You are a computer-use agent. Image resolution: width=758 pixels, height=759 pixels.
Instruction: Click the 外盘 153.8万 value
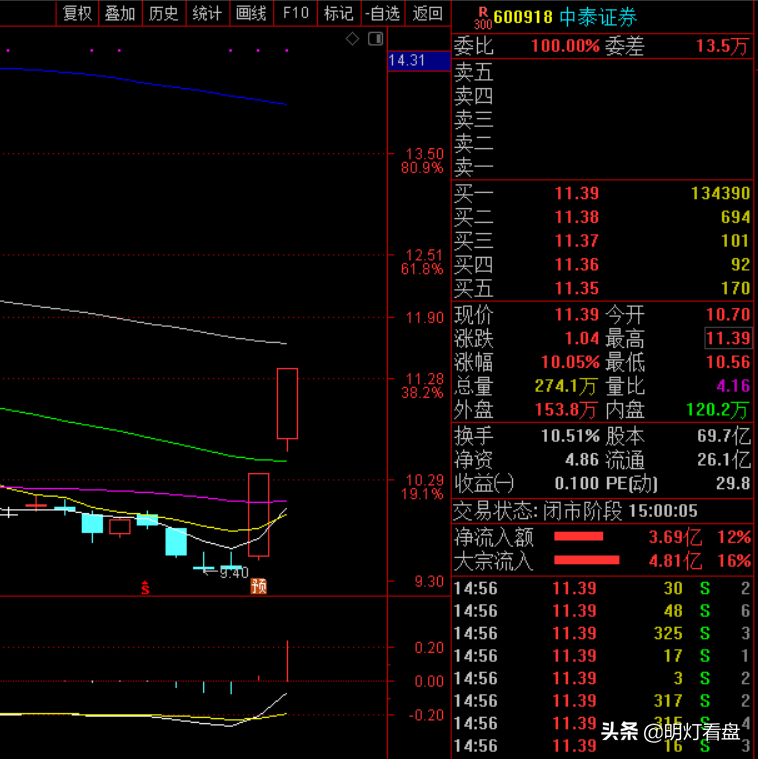pos(566,410)
